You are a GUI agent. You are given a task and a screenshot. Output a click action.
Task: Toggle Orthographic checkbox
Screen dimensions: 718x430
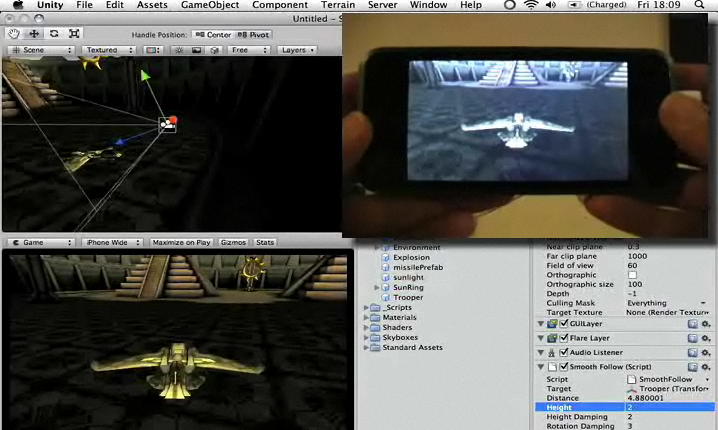tap(632, 275)
